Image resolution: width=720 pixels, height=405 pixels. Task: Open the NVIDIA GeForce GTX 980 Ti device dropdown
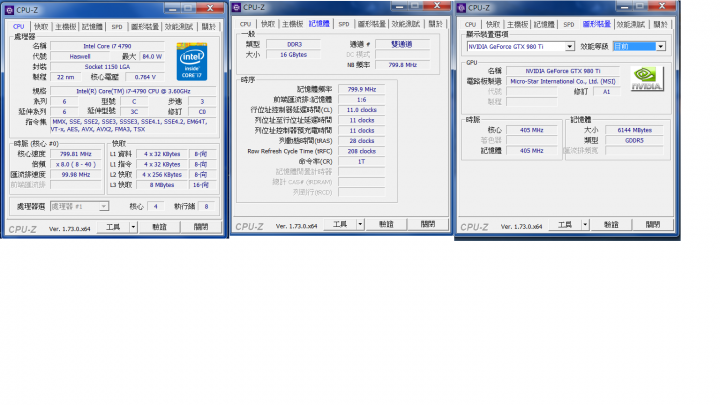click(x=569, y=46)
